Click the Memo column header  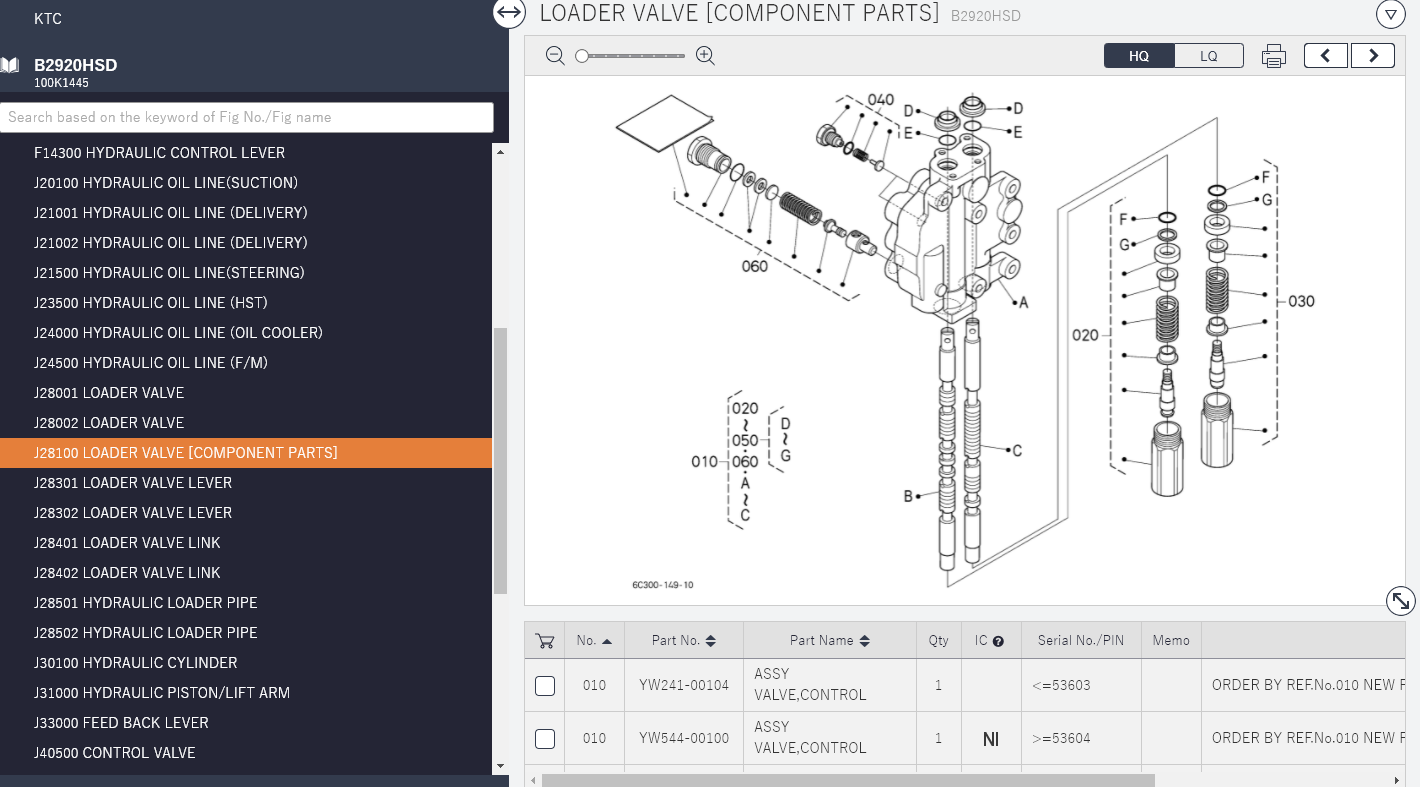(x=1171, y=641)
